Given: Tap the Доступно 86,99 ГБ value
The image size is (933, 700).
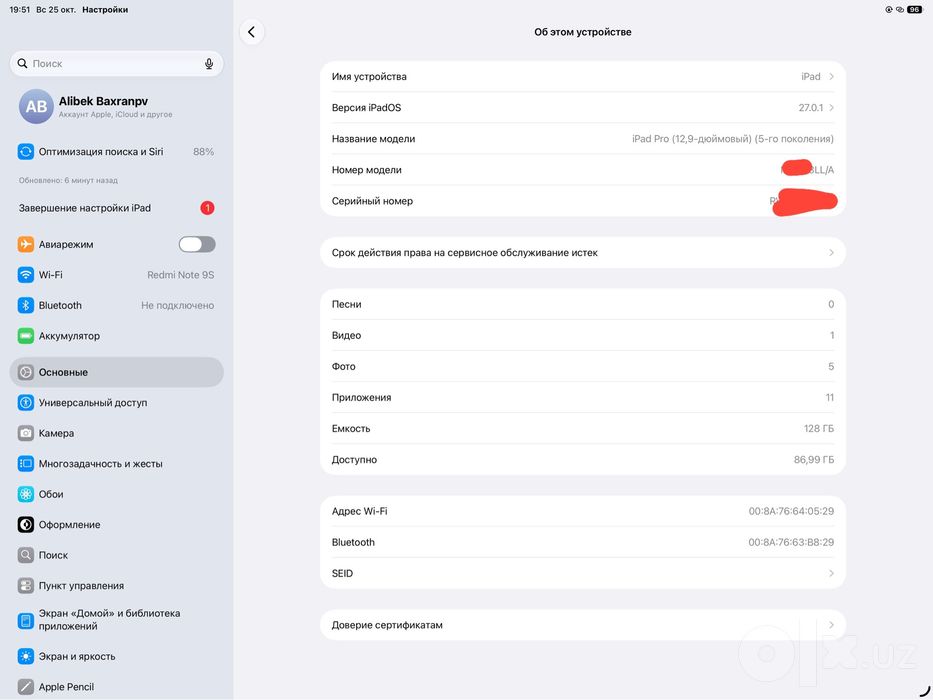Looking at the screenshot, I should click(x=814, y=460).
